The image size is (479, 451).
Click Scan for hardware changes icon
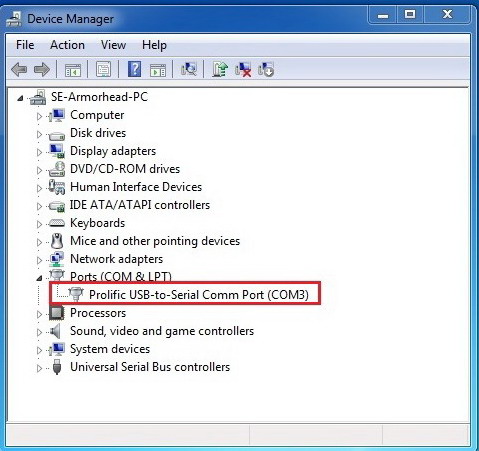(x=189, y=69)
